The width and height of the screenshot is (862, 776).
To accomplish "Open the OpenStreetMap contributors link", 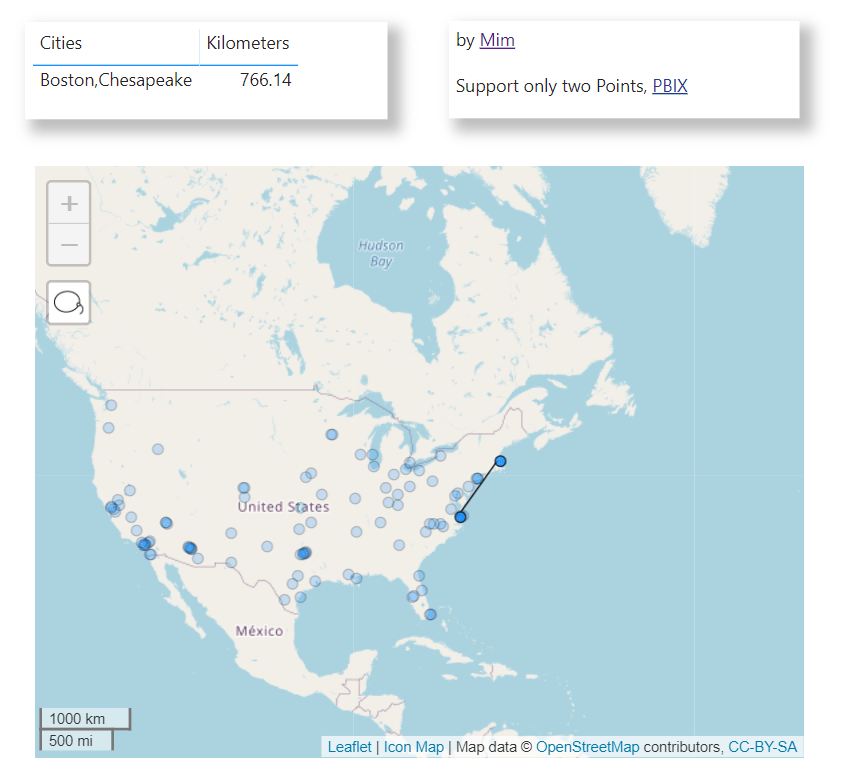I will [x=587, y=747].
